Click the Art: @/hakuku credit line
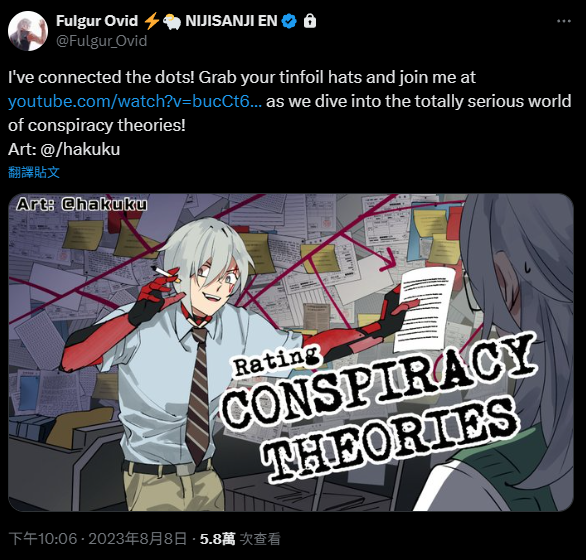 pyautogui.click(x=64, y=149)
